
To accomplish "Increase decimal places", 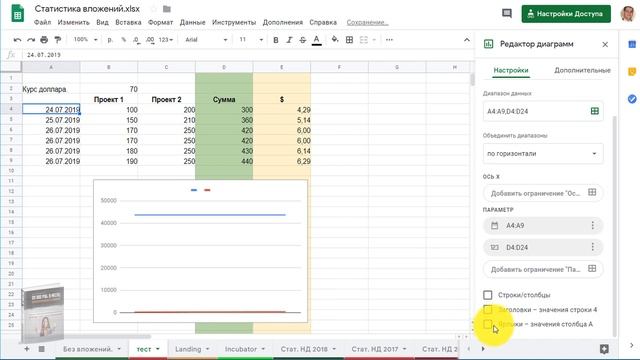I will tap(150, 40).
